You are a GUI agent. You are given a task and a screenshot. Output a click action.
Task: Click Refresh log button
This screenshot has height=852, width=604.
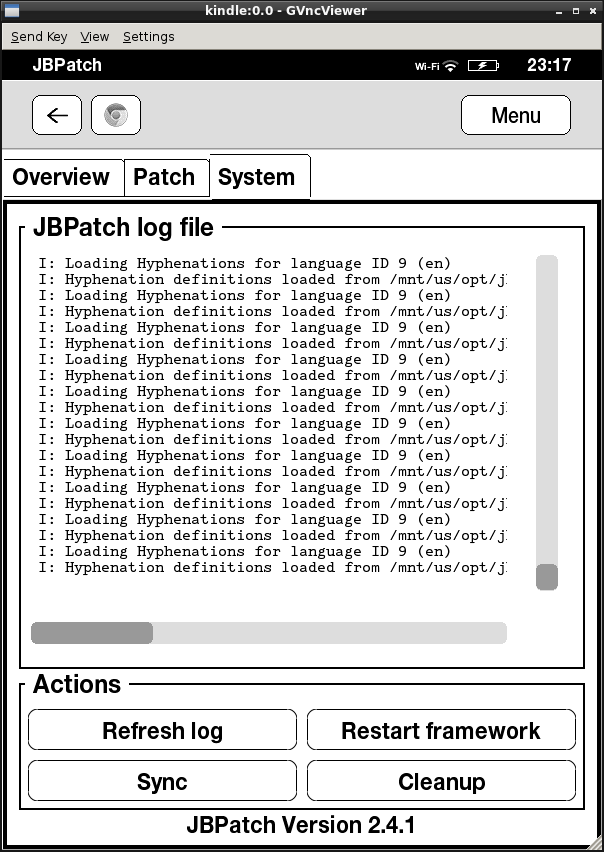pyautogui.click(x=162, y=730)
